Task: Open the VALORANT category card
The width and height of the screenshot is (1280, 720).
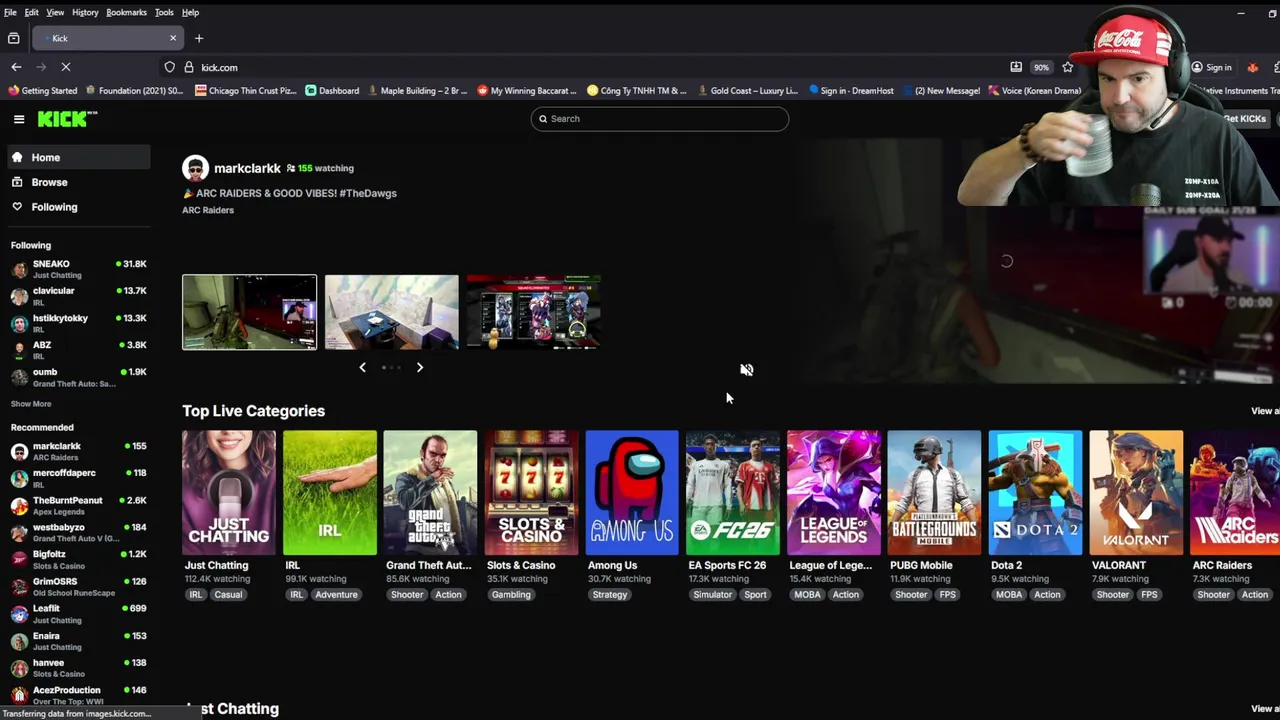Action: click(x=1136, y=493)
